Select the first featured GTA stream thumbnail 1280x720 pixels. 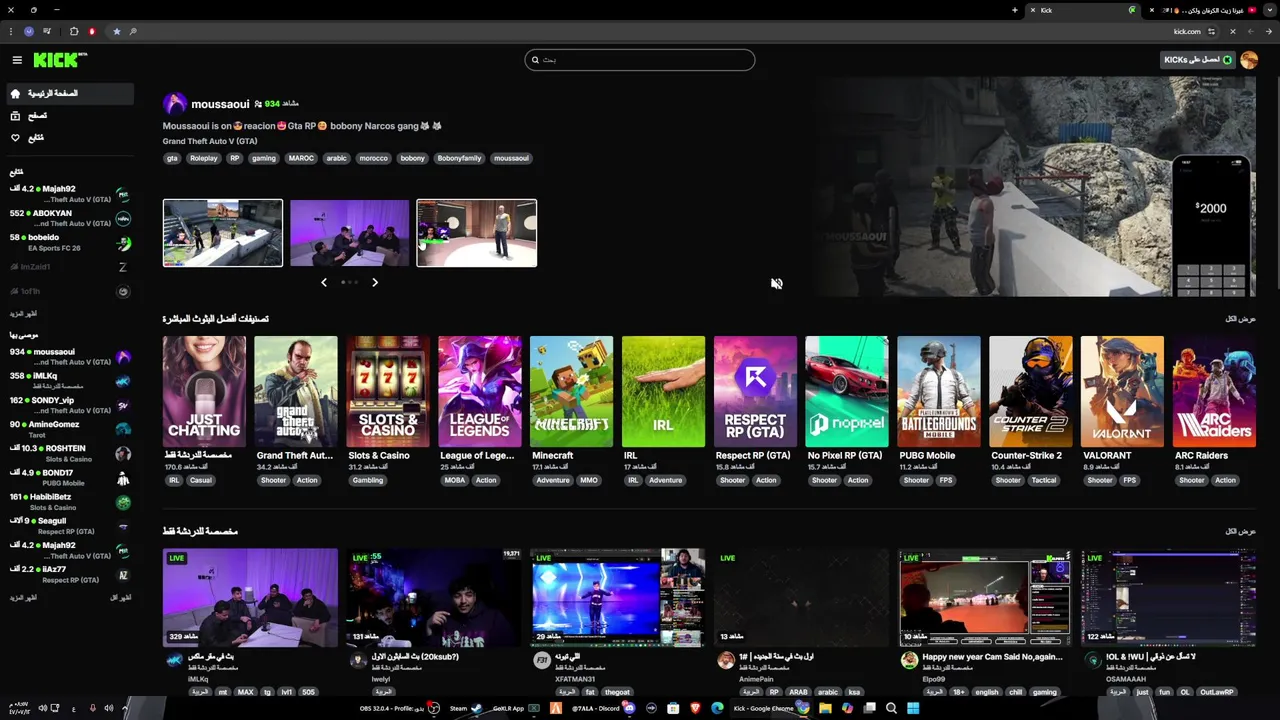[x=223, y=233]
